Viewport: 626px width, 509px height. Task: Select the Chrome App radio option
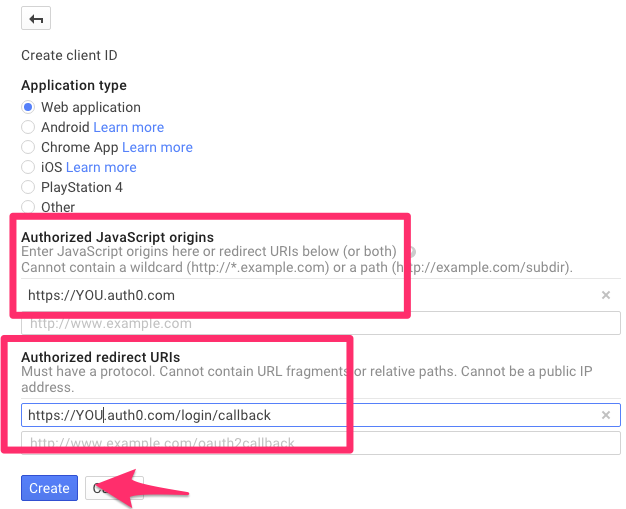(29, 147)
